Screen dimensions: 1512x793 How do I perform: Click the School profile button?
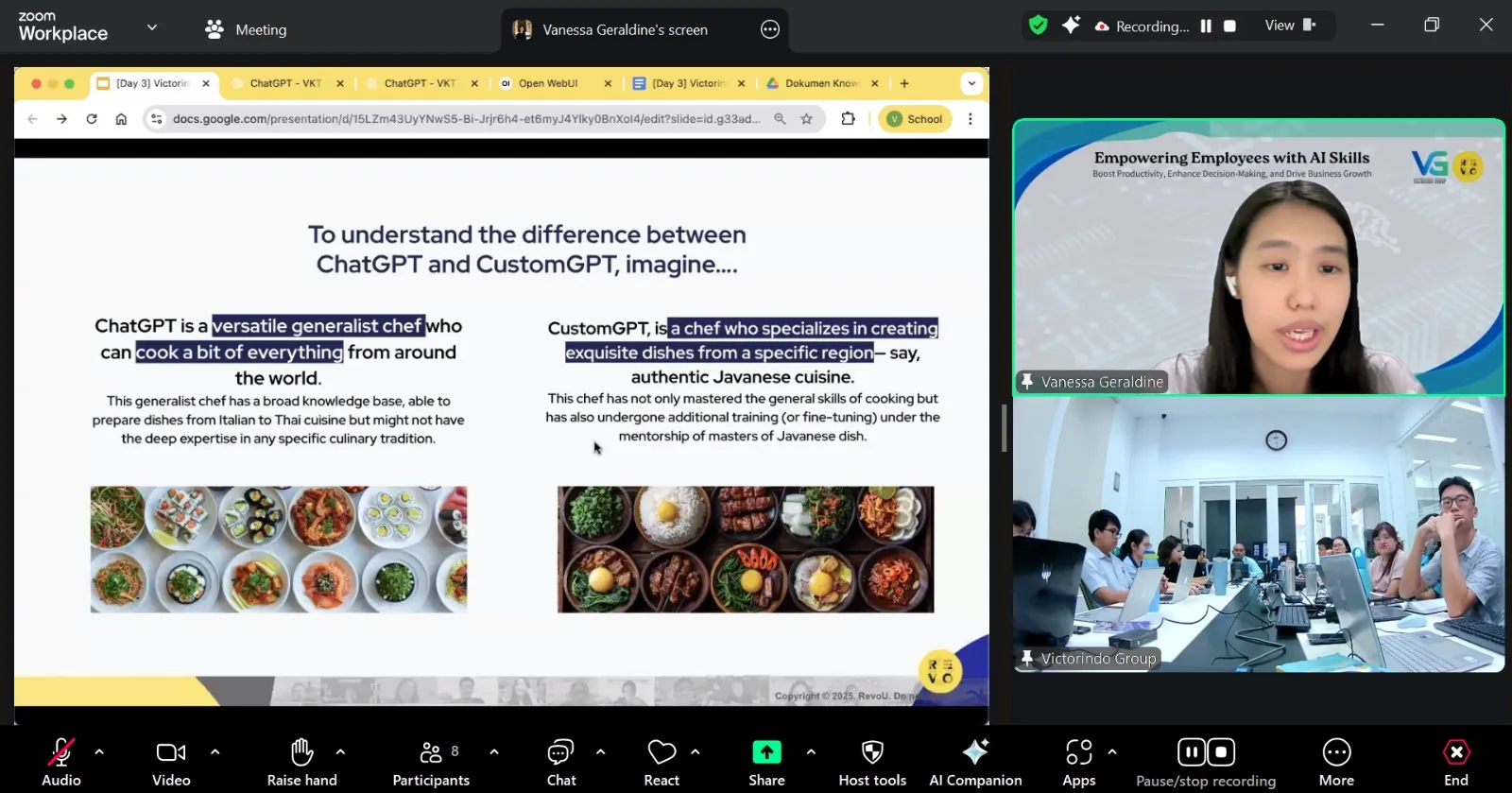point(915,119)
